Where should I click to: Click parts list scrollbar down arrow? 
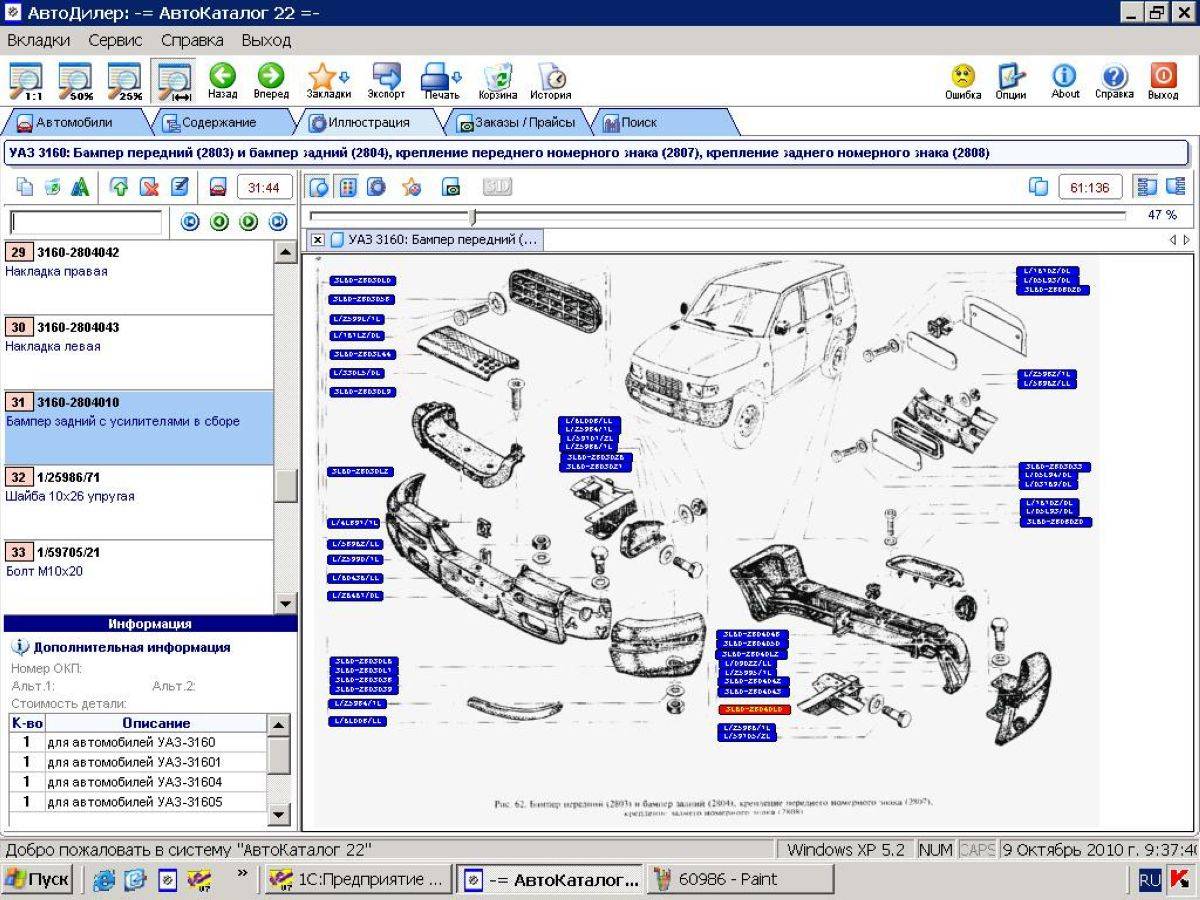(x=285, y=603)
